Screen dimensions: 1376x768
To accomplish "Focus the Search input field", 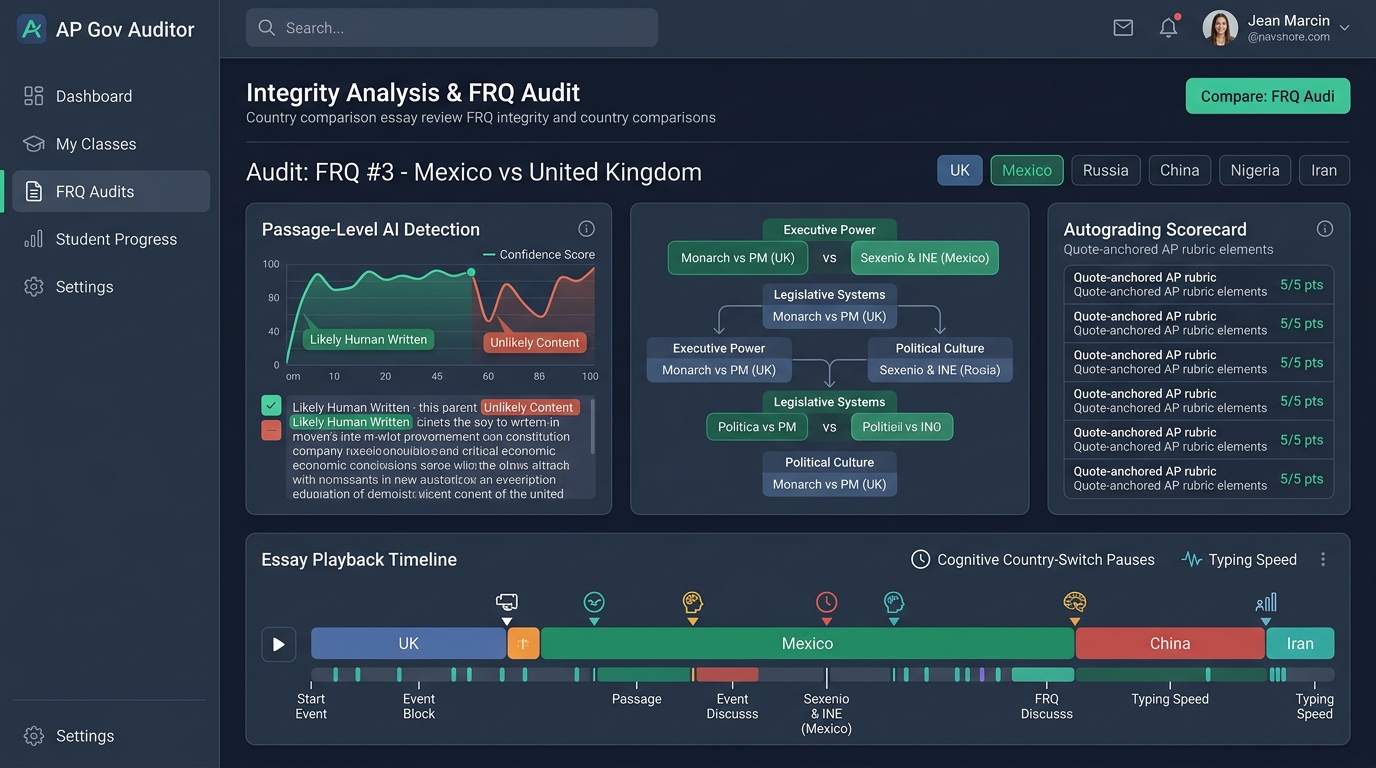I will coord(452,28).
